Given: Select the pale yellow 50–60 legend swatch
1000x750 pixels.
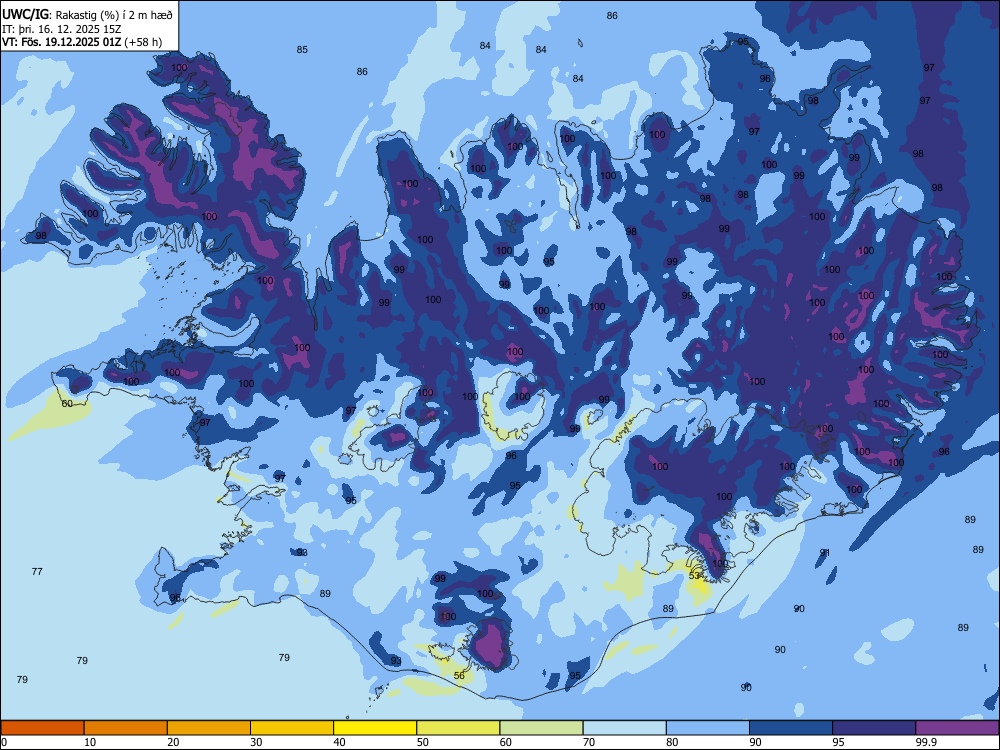Looking at the screenshot, I should click(459, 728).
